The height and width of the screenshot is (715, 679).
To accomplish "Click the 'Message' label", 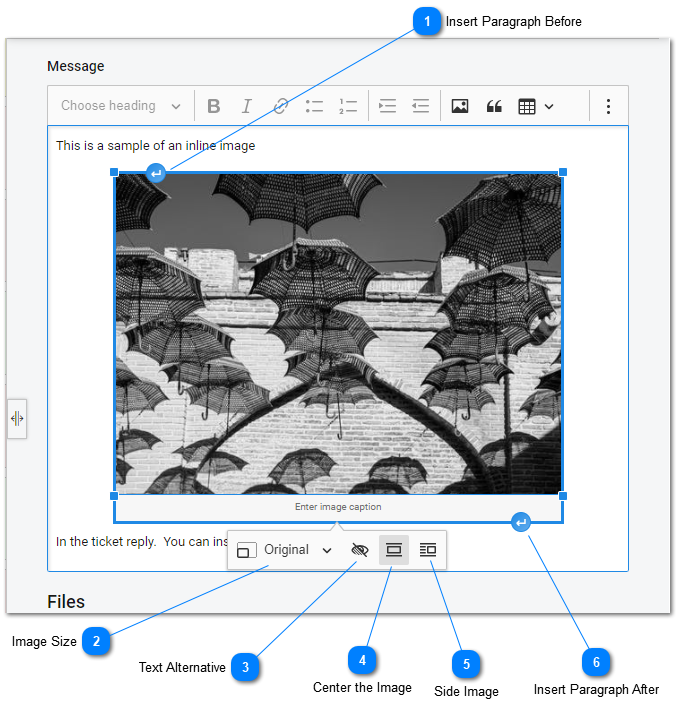I will coord(76,67).
